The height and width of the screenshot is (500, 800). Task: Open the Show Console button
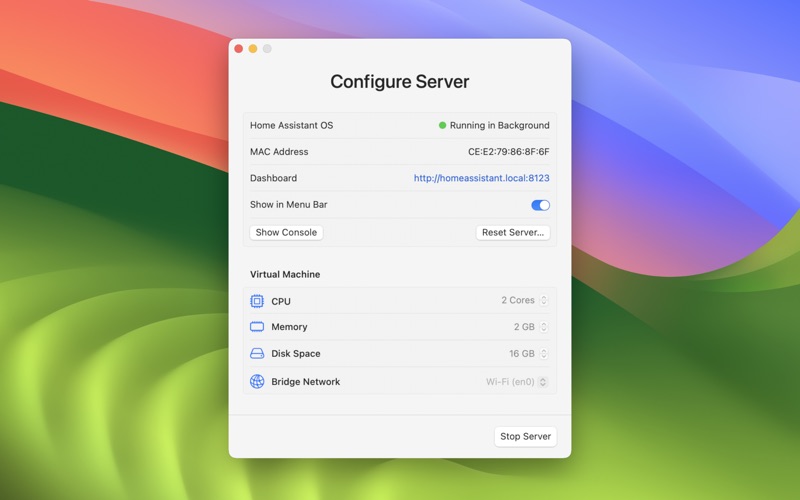coord(286,232)
